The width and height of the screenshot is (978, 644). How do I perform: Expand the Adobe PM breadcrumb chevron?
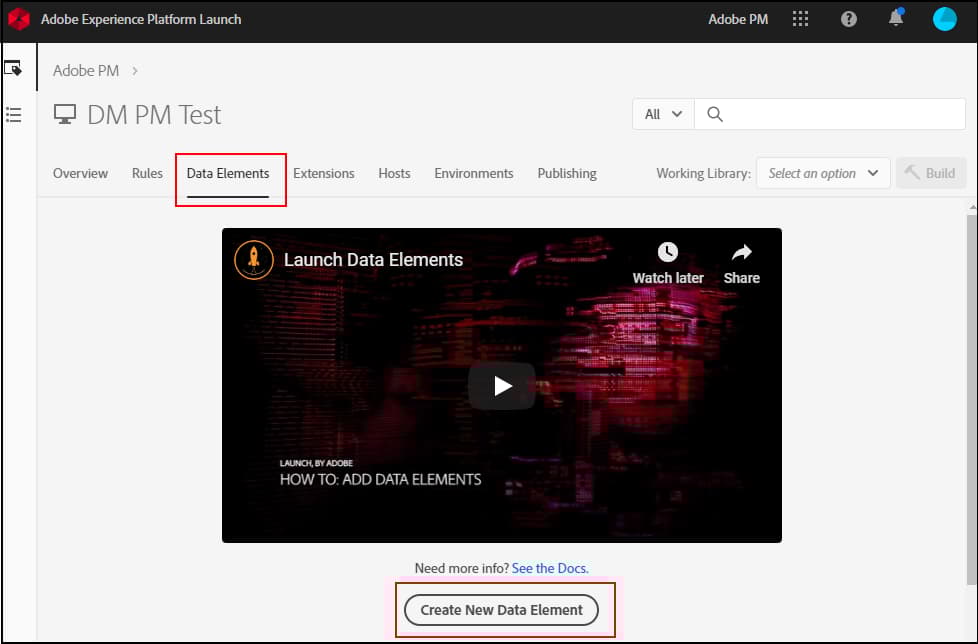134,70
